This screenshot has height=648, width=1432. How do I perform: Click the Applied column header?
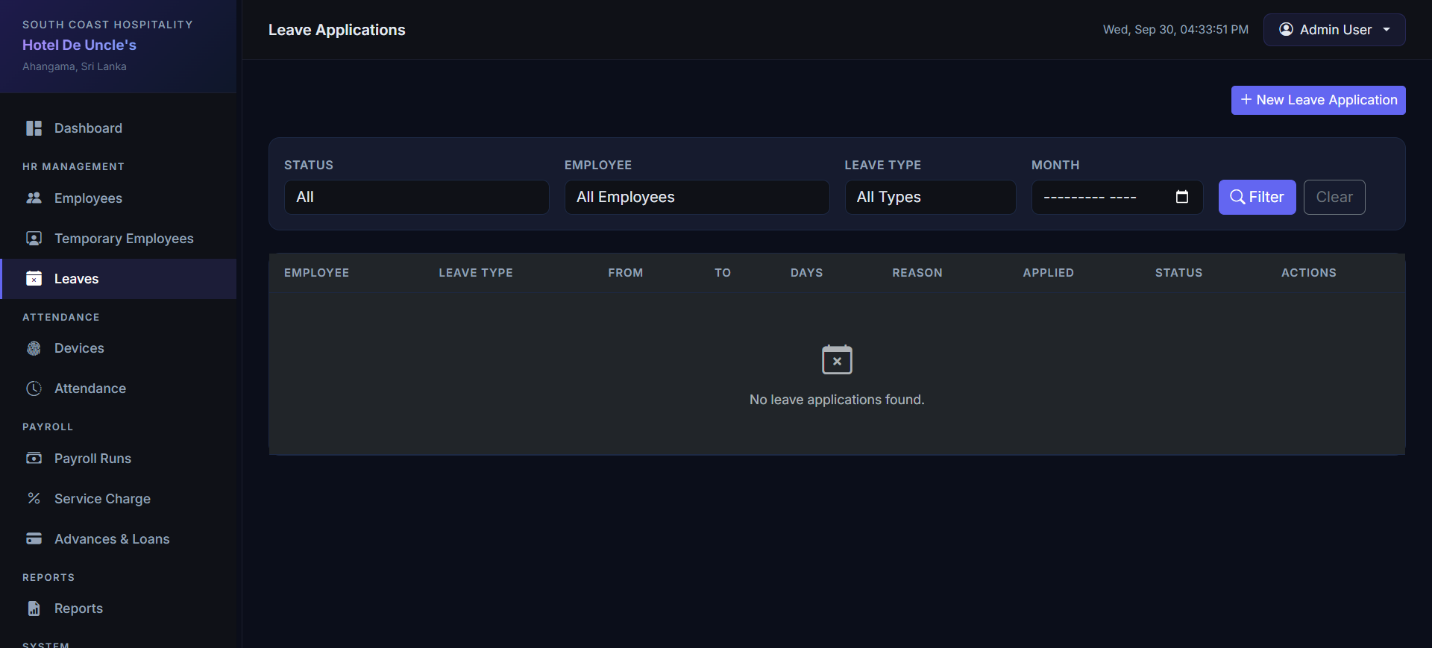point(1048,272)
